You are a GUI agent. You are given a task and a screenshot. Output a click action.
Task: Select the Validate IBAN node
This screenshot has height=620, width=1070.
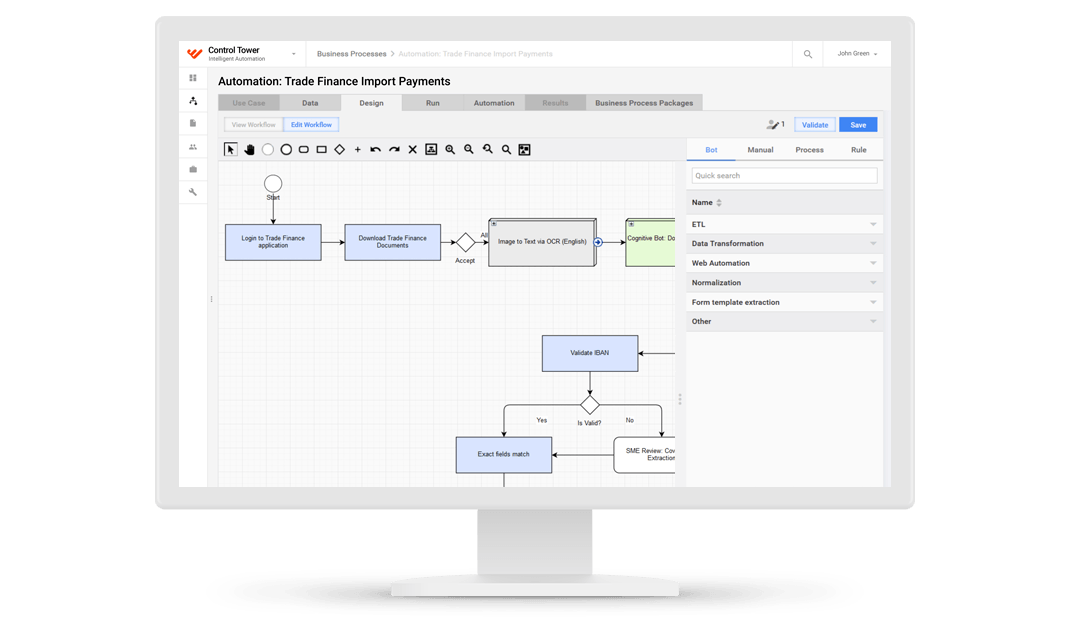coord(590,353)
